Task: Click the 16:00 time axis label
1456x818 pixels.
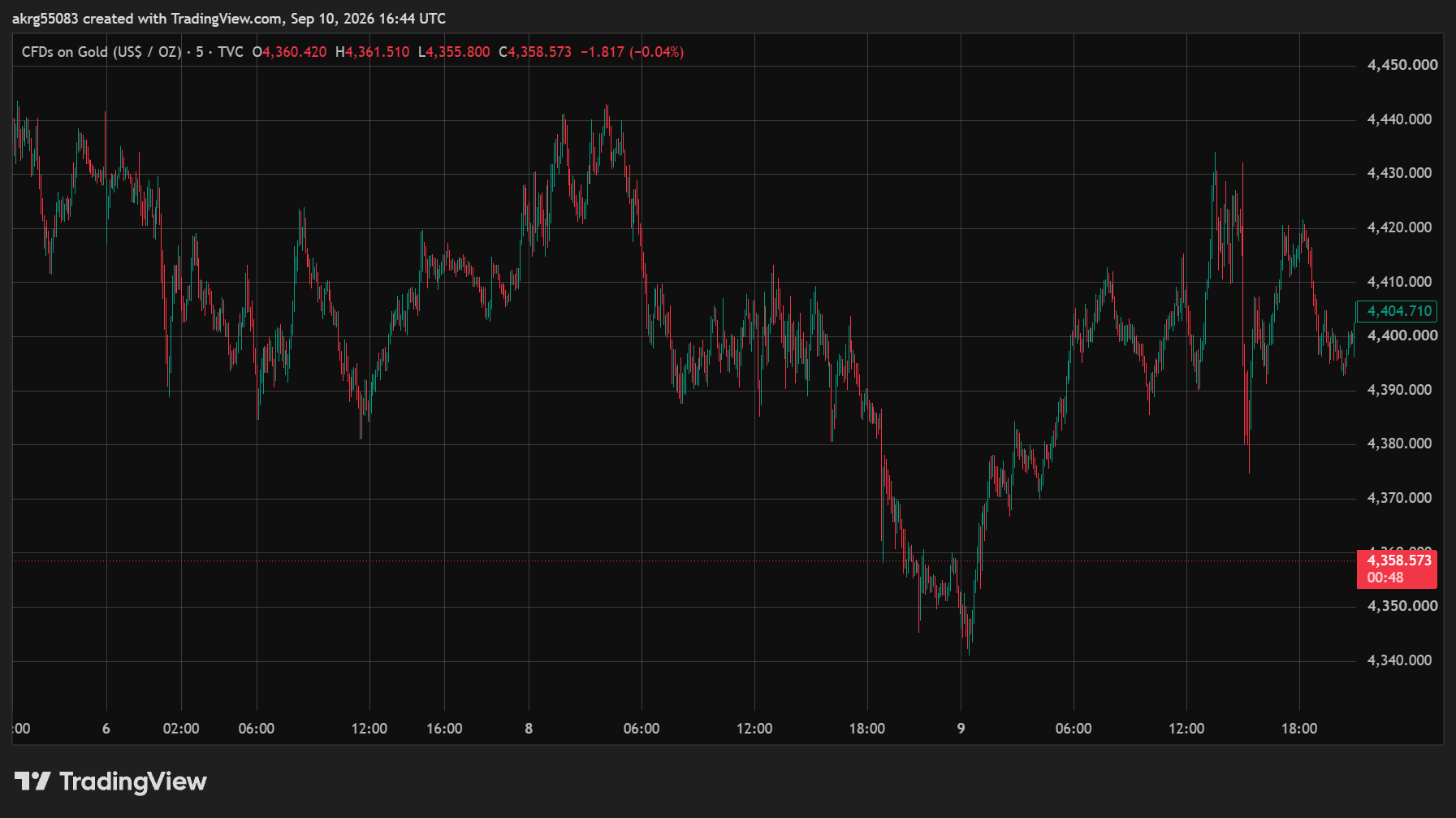Action: (x=444, y=729)
